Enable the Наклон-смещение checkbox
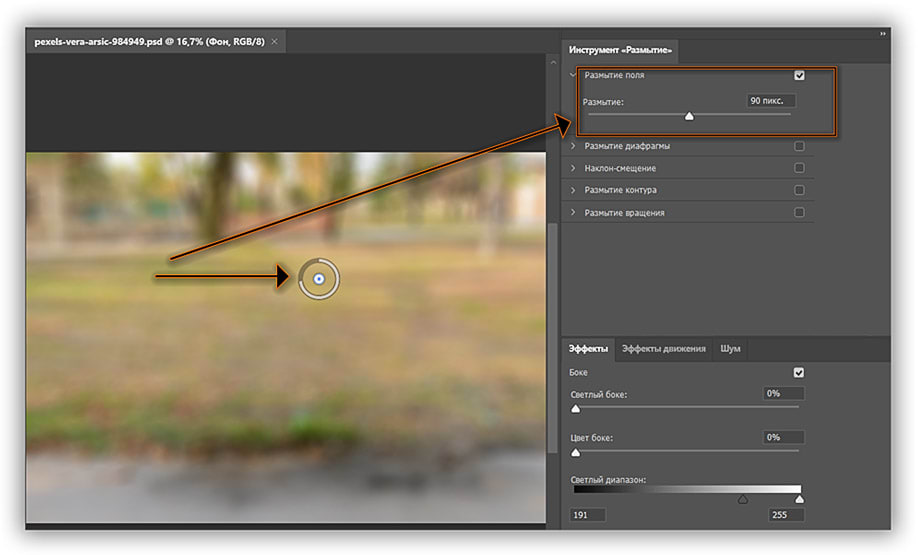This screenshot has height=555, width=918. pyautogui.click(x=799, y=168)
